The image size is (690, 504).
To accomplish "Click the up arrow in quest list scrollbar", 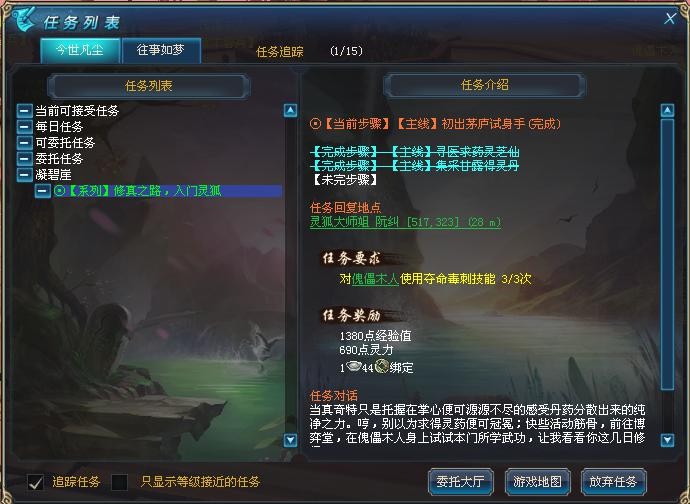I will tap(290, 110).
